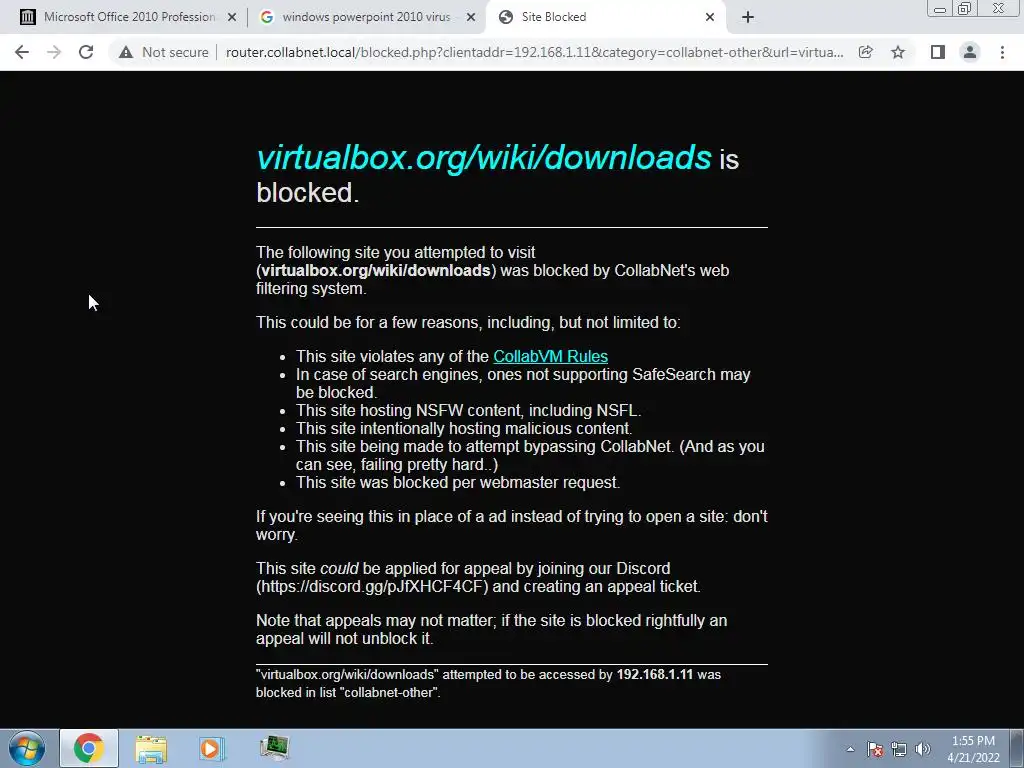Open the Windows Start menu
1024x768 pixels.
(27, 748)
